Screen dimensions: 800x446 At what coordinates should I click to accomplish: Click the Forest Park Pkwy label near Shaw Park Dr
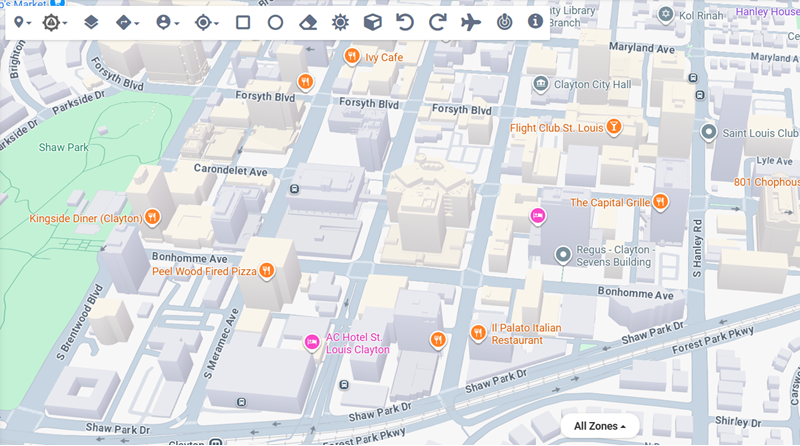[x=713, y=340]
